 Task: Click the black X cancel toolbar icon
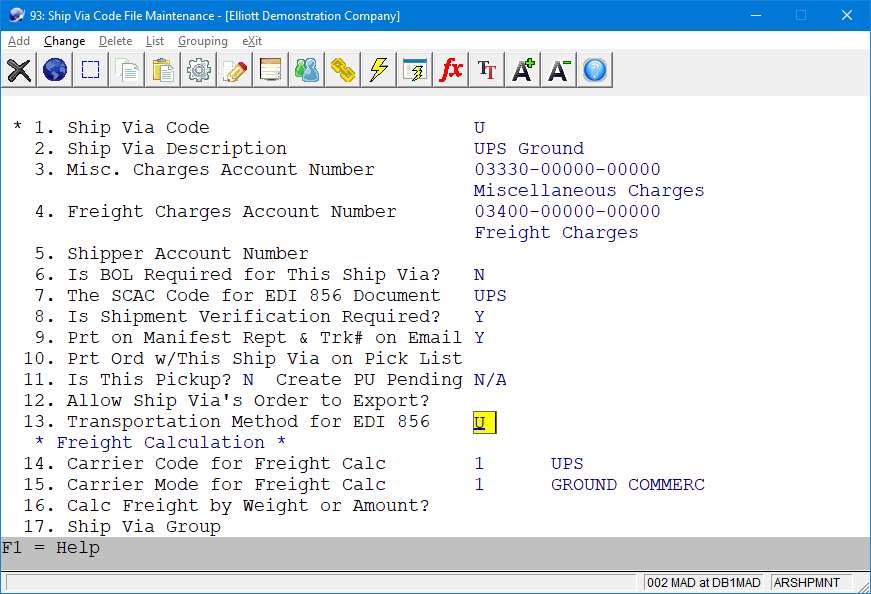pos(19,70)
